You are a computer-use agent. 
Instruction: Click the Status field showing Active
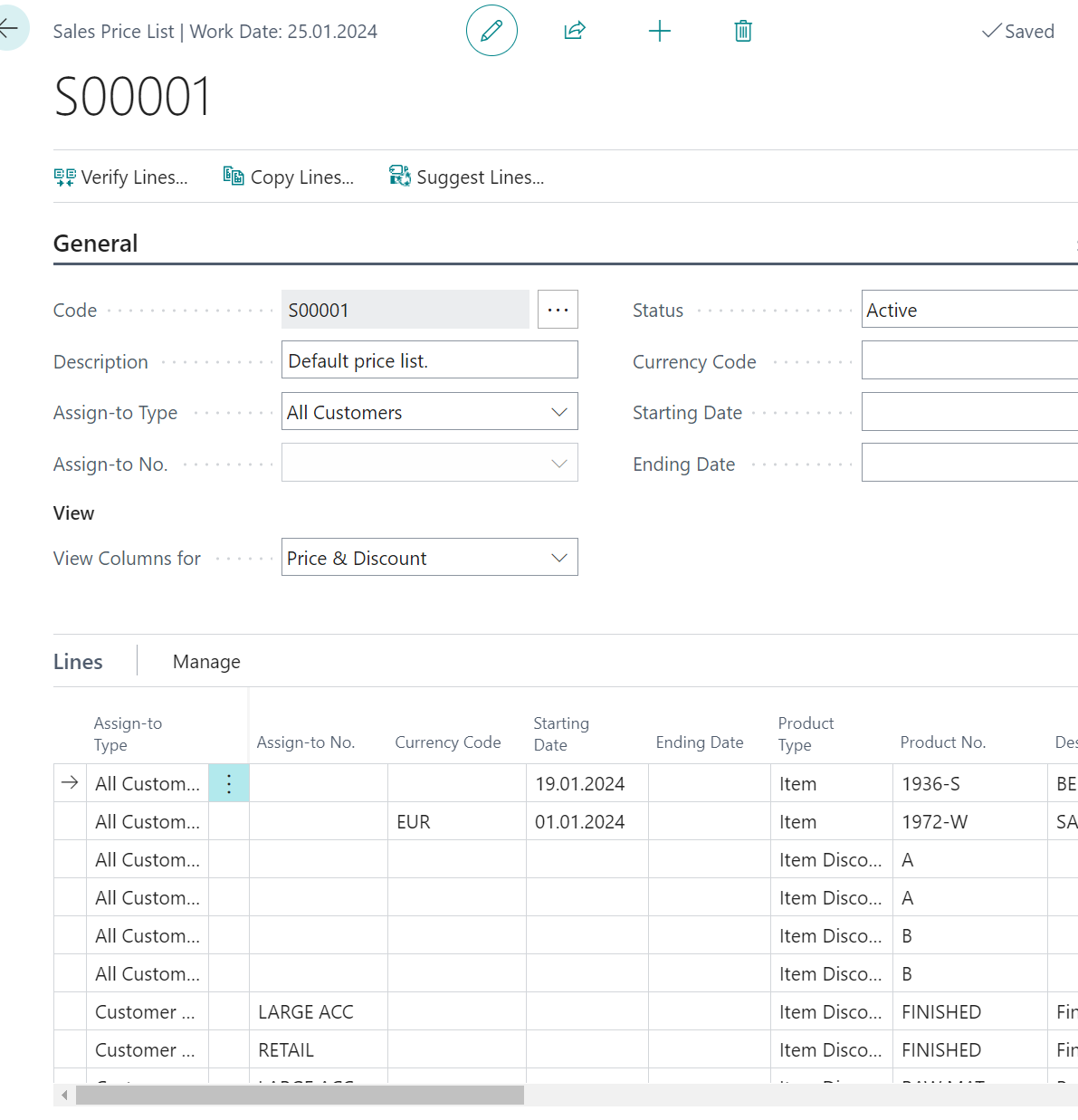click(x=968, y=310)
